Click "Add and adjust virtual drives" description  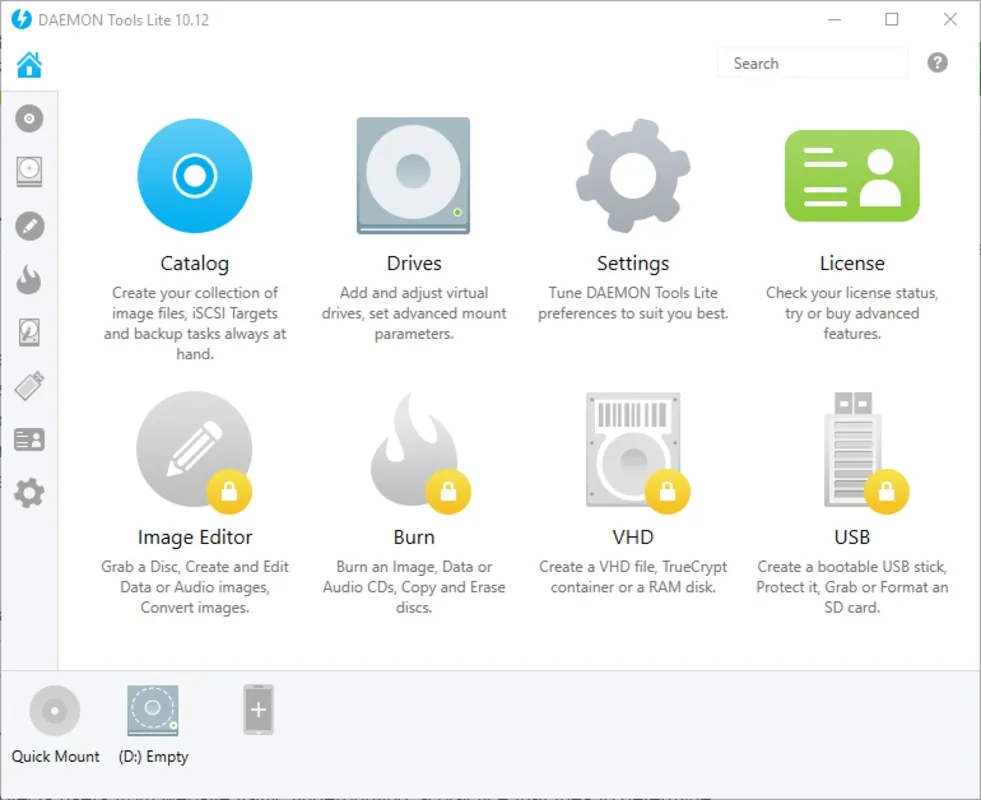(414, 313)
